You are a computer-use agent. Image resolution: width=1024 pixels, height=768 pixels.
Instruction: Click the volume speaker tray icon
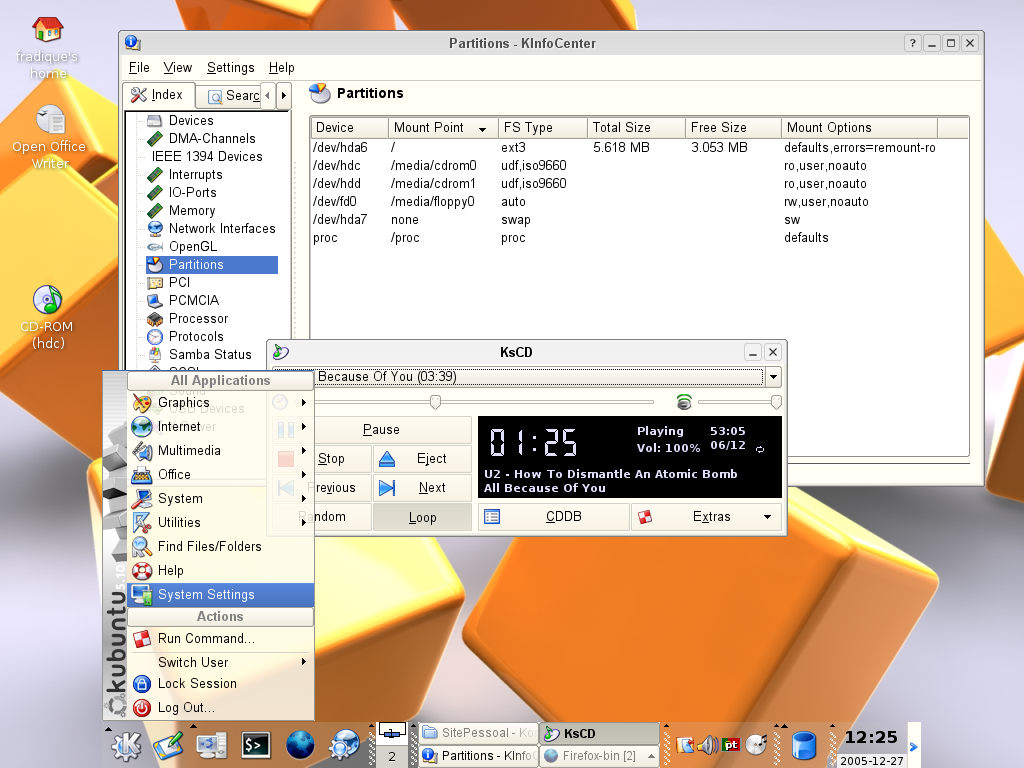click(x=707, y=744)
